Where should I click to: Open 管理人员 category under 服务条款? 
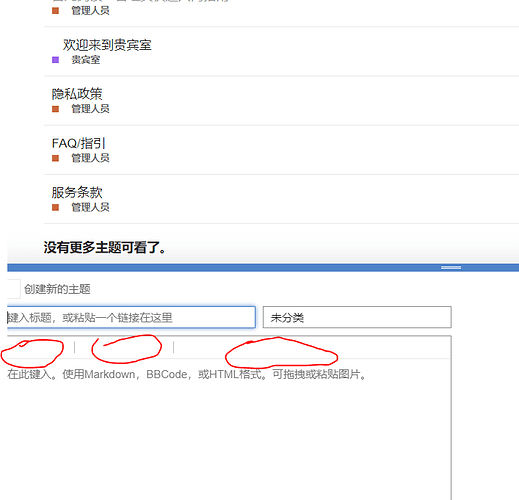click(81, 207)
